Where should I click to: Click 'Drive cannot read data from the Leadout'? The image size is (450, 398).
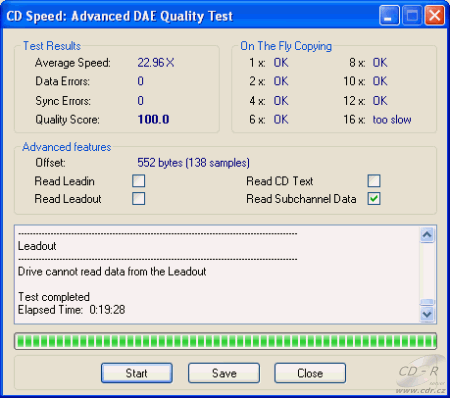(112, 271)
